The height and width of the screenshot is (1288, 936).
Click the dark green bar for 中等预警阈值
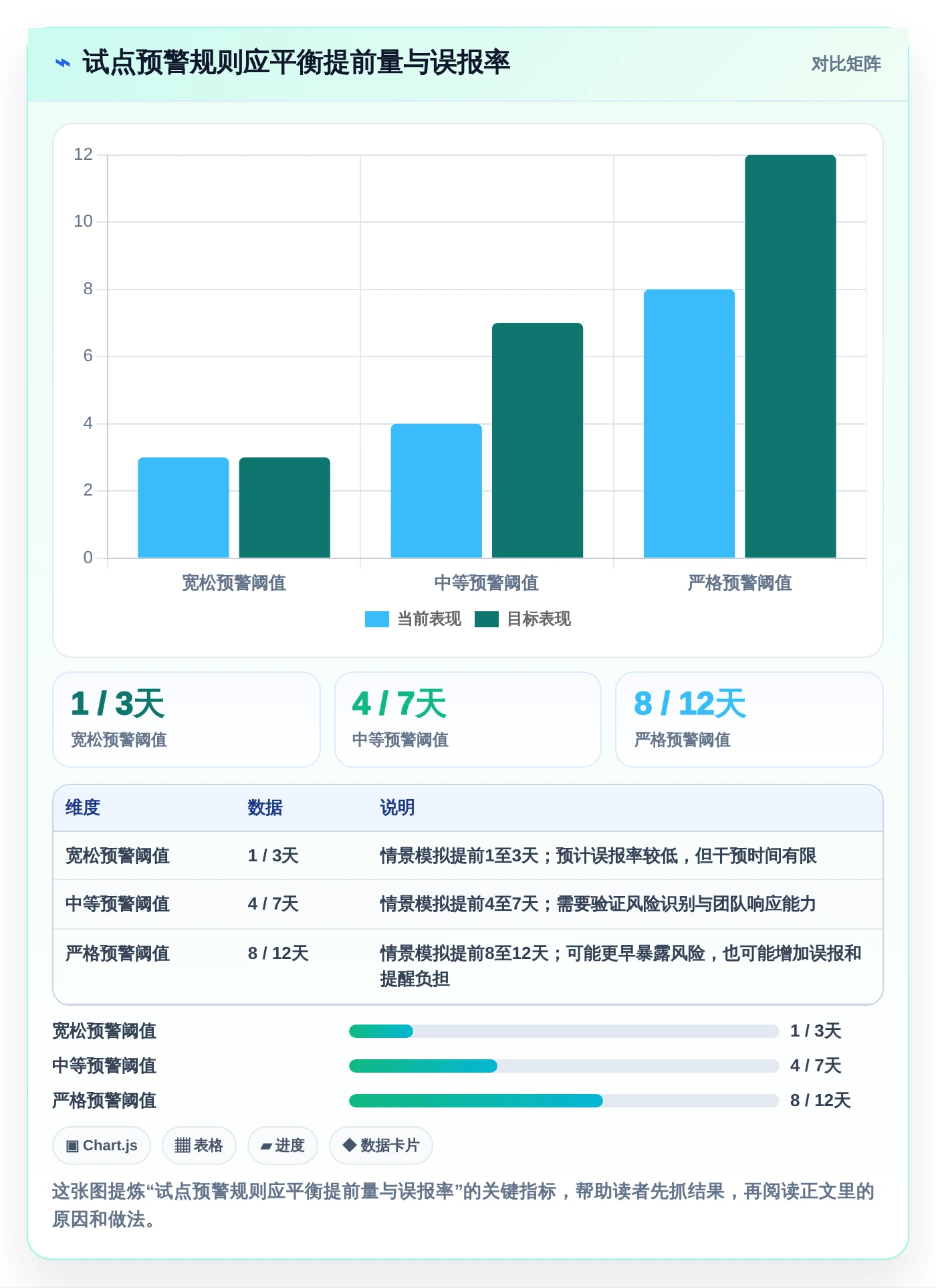538,440
